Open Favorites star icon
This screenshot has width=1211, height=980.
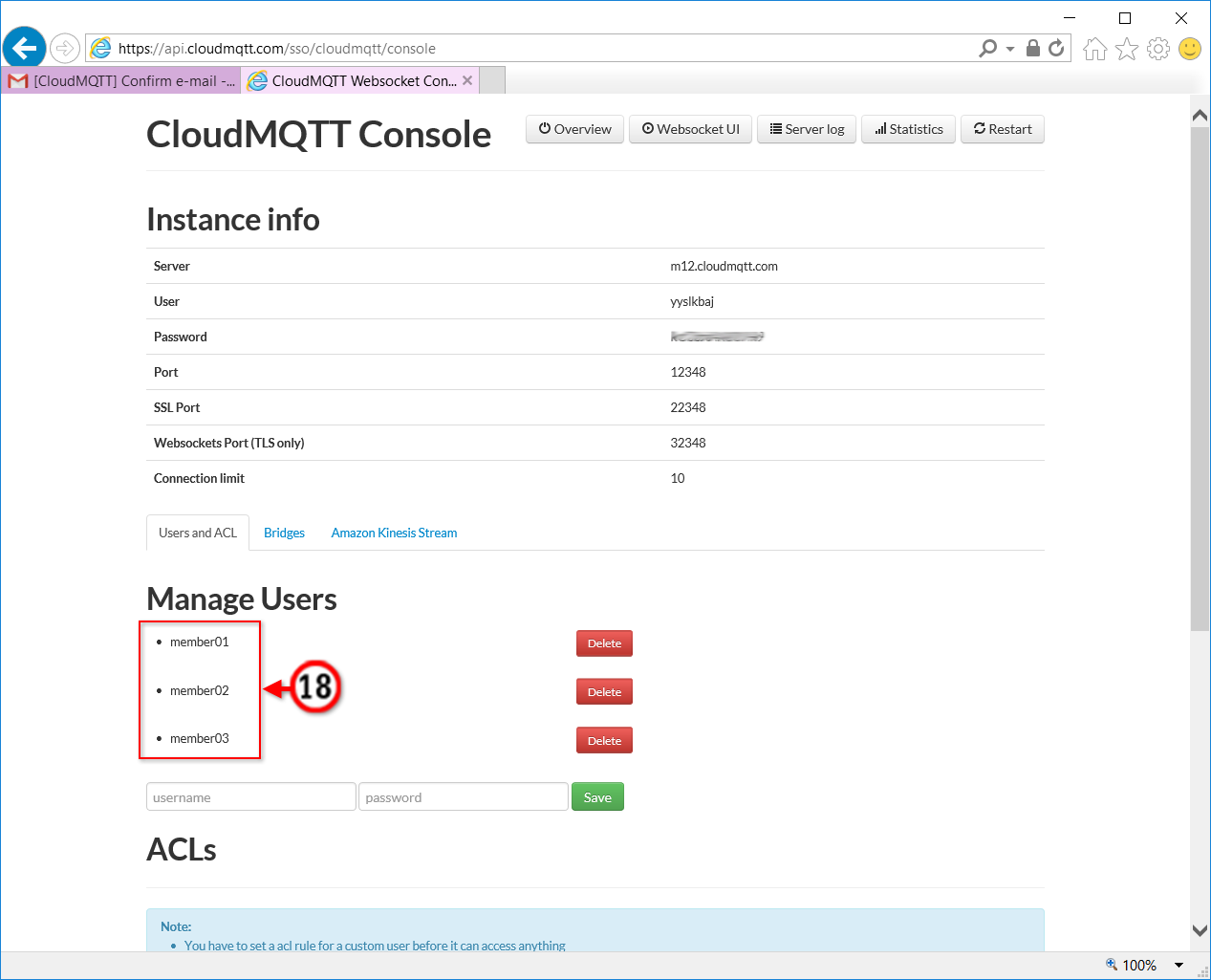[x=1127, y=49]
